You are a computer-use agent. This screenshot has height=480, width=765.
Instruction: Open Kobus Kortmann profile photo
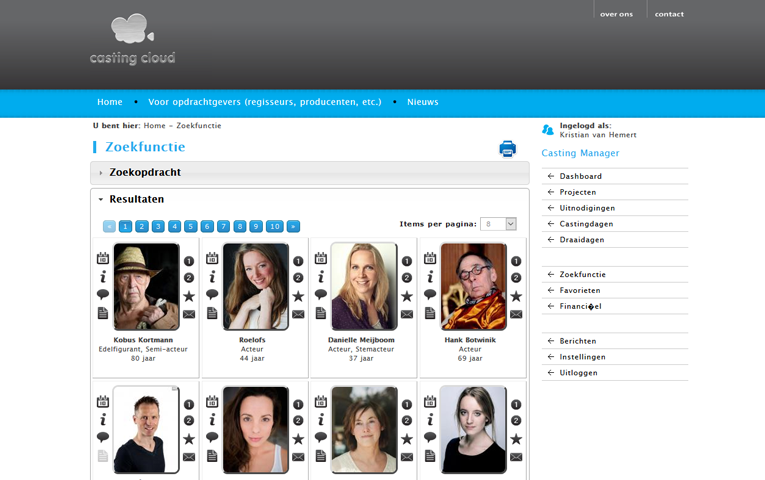point(146,286)
